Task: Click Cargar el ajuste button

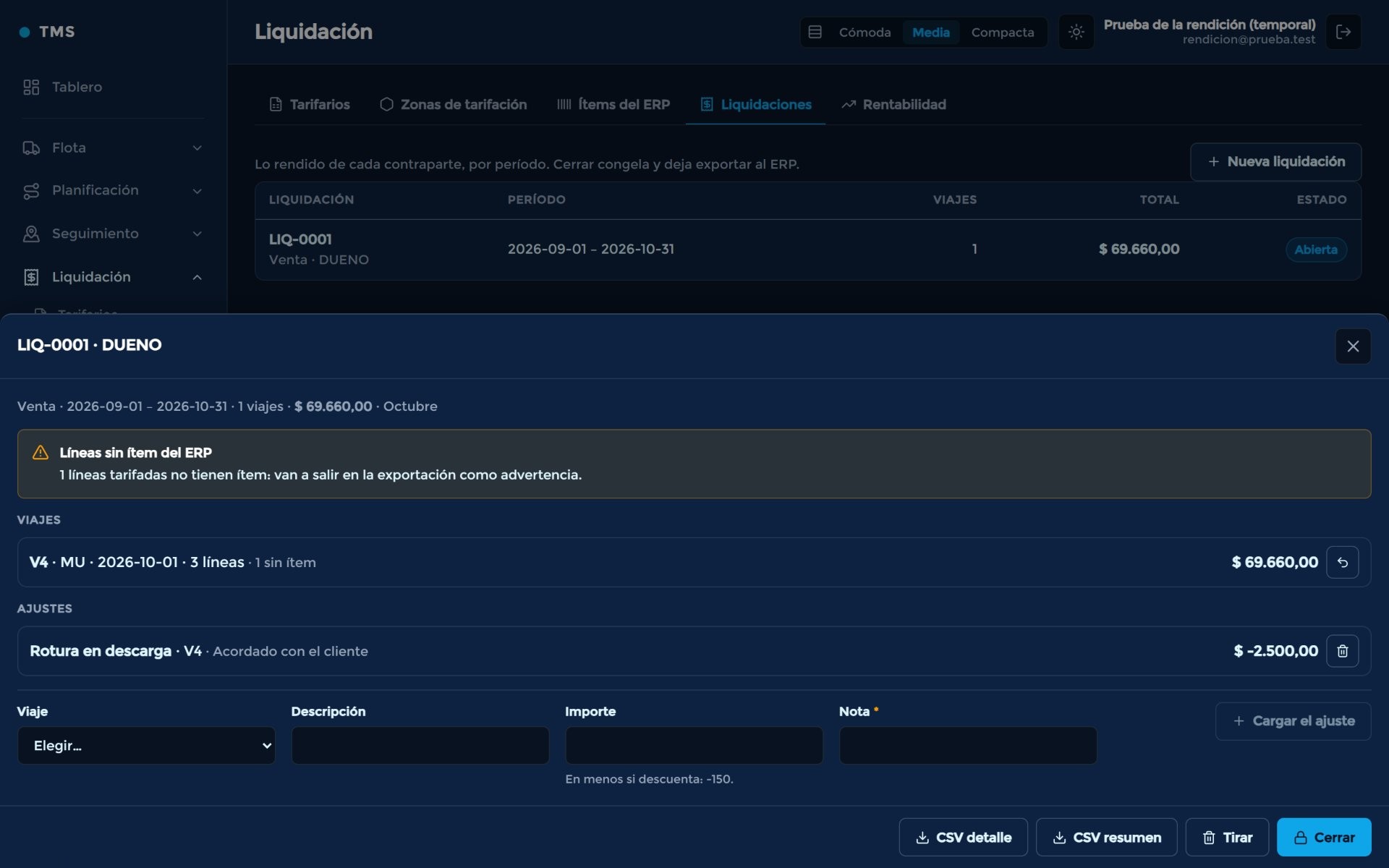Action: (x=1293, y=721)
